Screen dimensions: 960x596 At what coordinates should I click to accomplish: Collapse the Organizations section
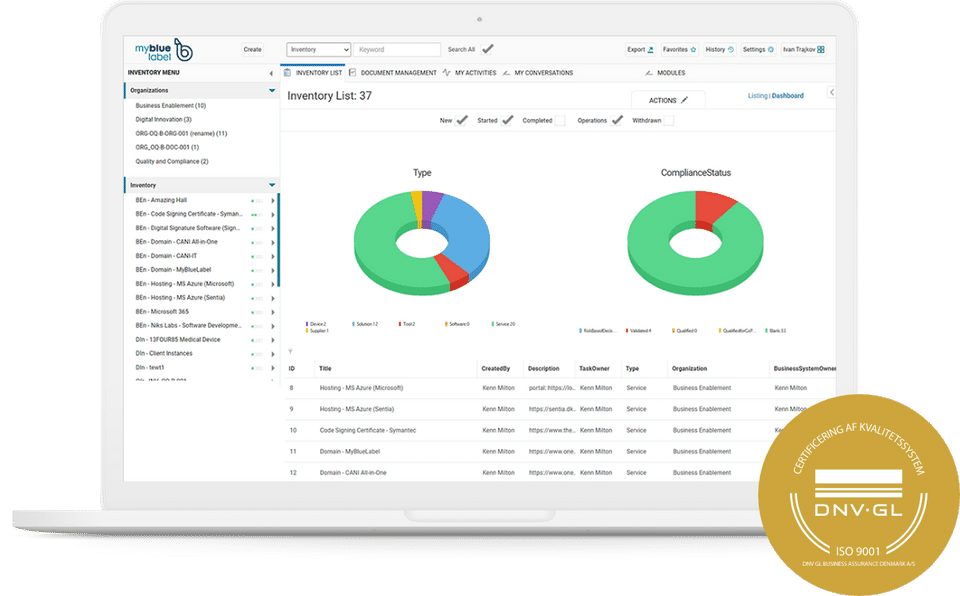click(x=272, y=91)
